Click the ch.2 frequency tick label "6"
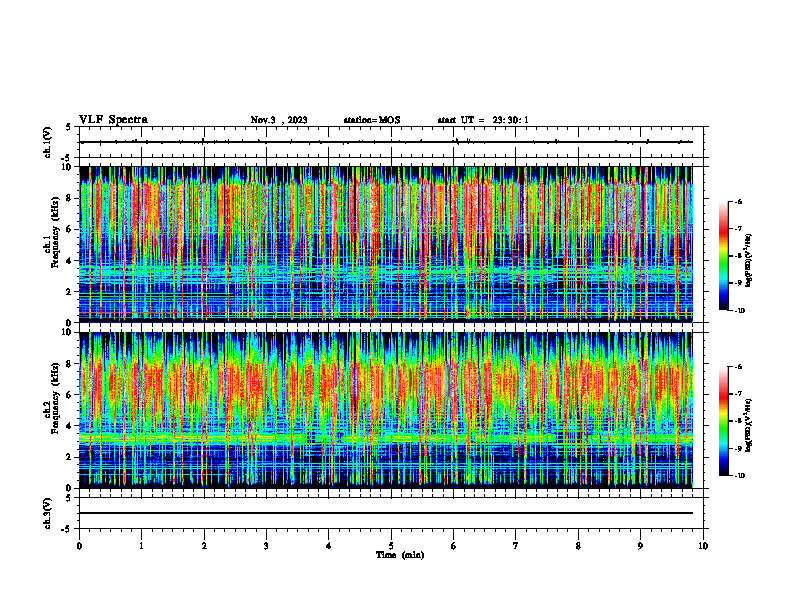This screenshot has height=612, width=792. pyautogui.click(x=70, y=395)
